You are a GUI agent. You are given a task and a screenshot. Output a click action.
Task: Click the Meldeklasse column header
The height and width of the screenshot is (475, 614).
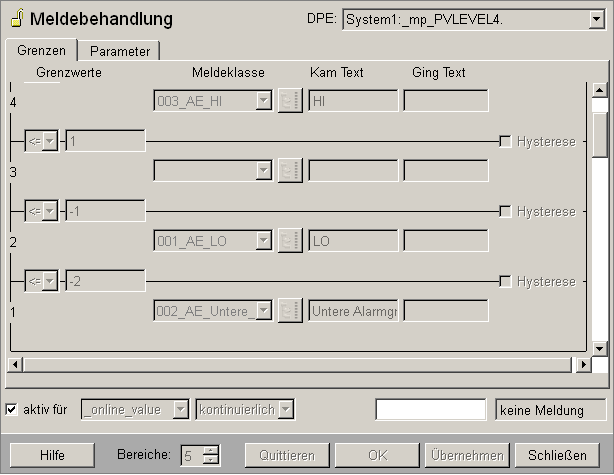pos(228,72)
